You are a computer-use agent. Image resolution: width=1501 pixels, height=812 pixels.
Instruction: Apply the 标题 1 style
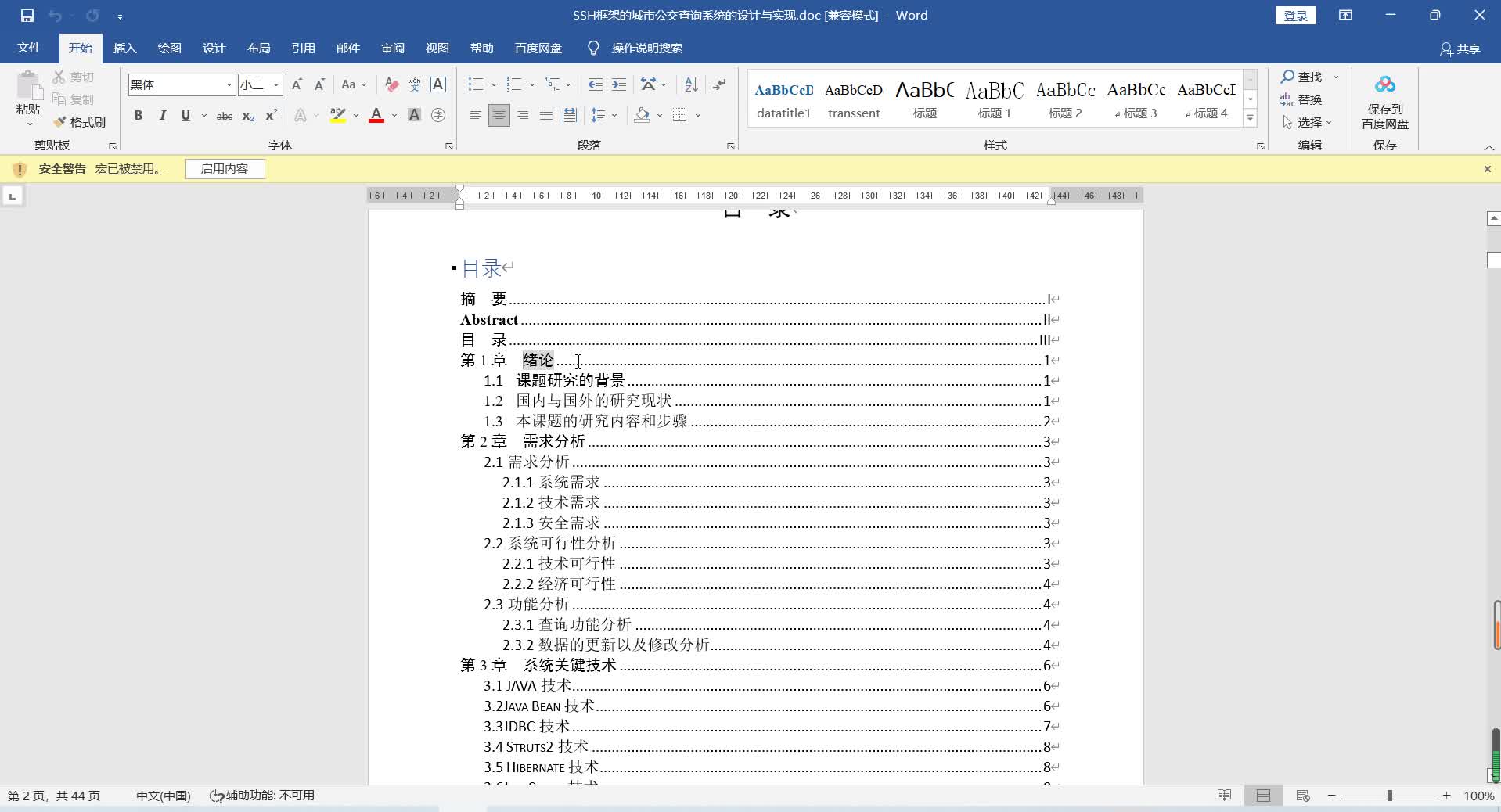coord(994,98)
